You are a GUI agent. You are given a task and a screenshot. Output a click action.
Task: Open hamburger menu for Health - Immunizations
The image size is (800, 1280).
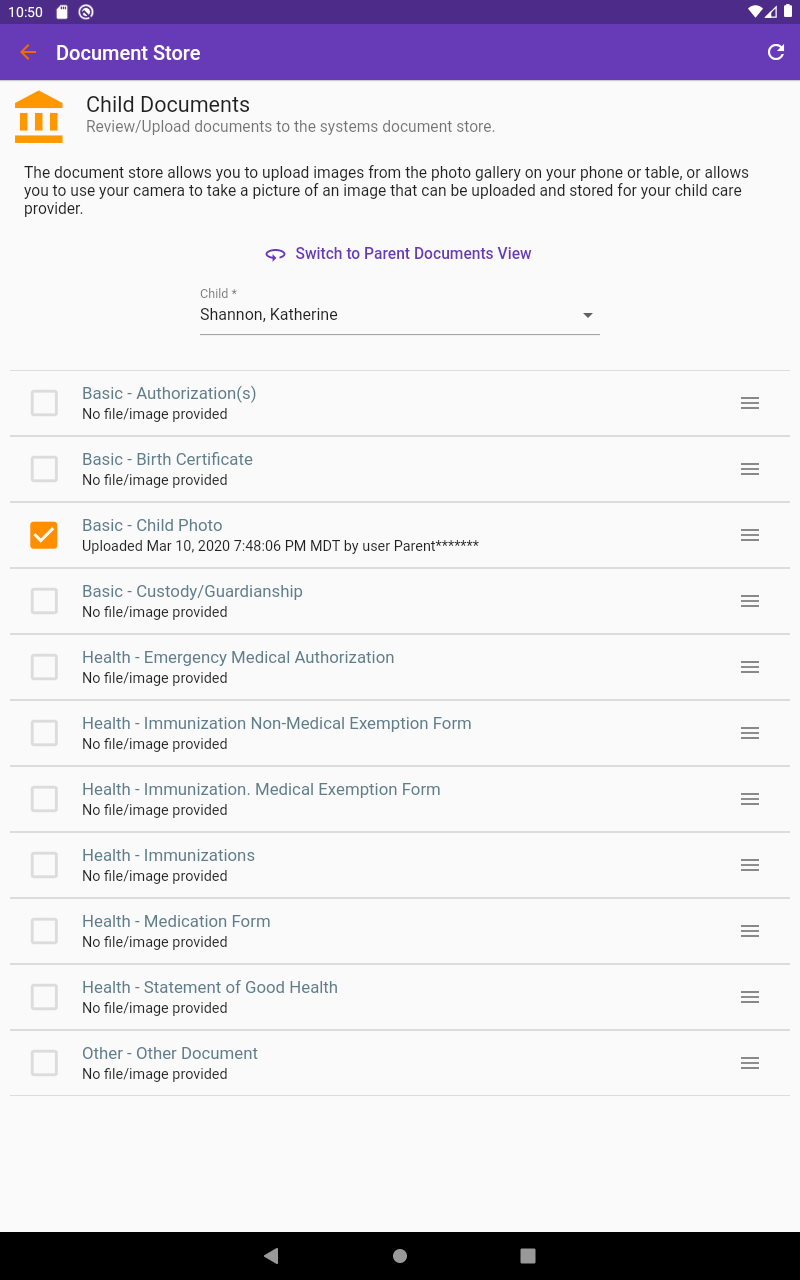749,865
